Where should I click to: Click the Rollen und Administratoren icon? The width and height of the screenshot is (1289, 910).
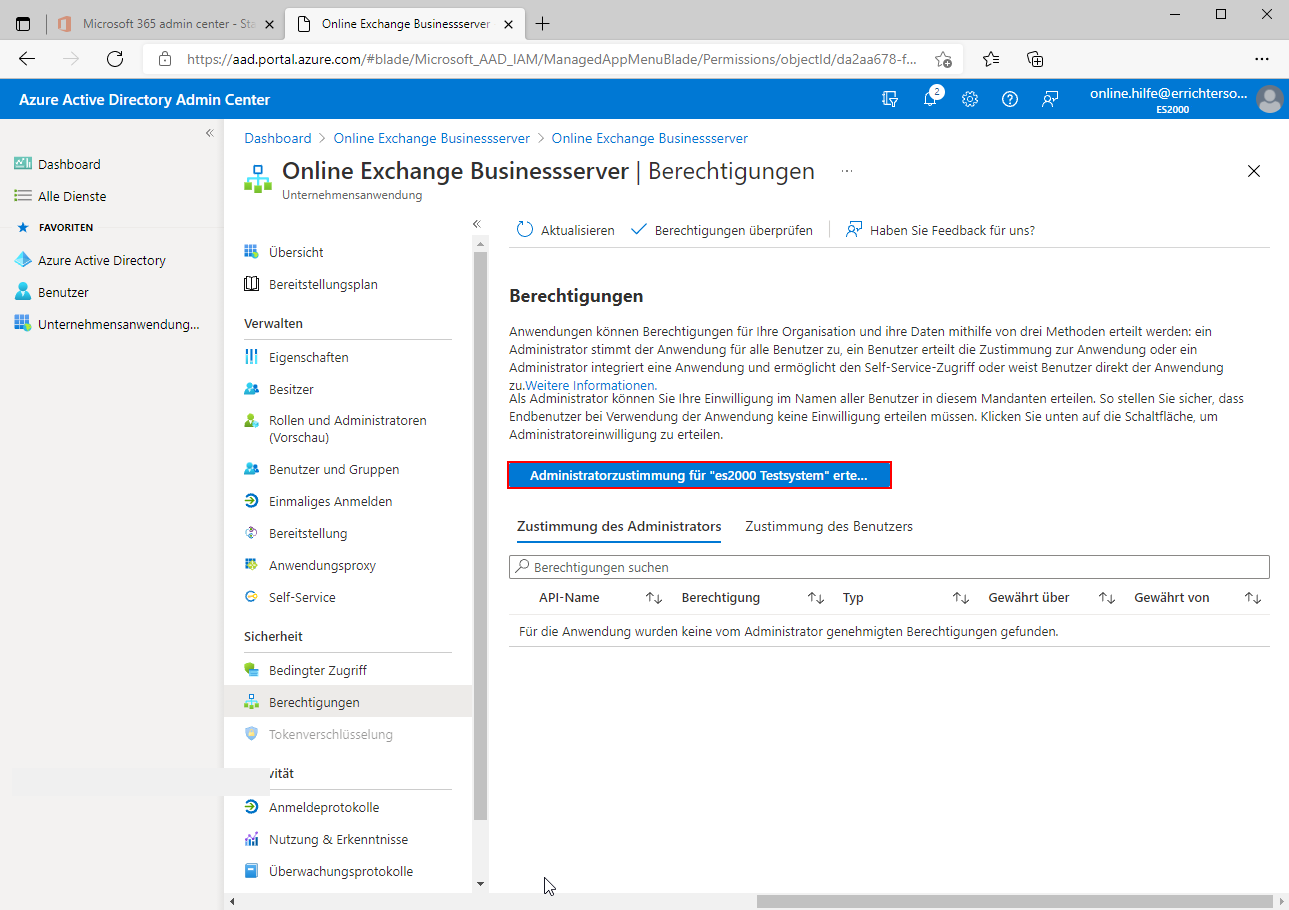click(252, 421)
